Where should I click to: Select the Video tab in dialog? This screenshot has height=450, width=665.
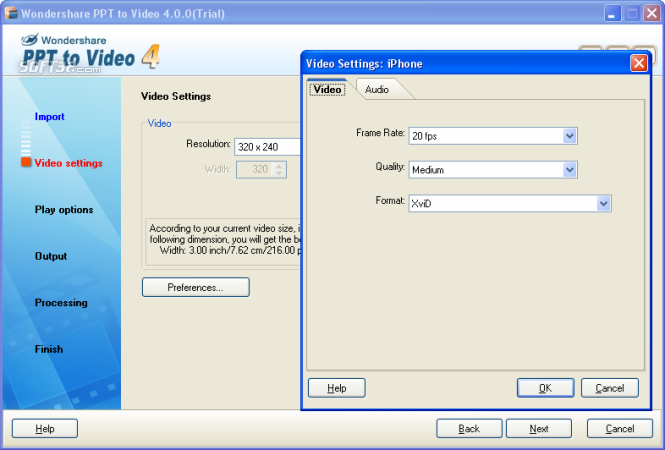click(x=327, y=89)
